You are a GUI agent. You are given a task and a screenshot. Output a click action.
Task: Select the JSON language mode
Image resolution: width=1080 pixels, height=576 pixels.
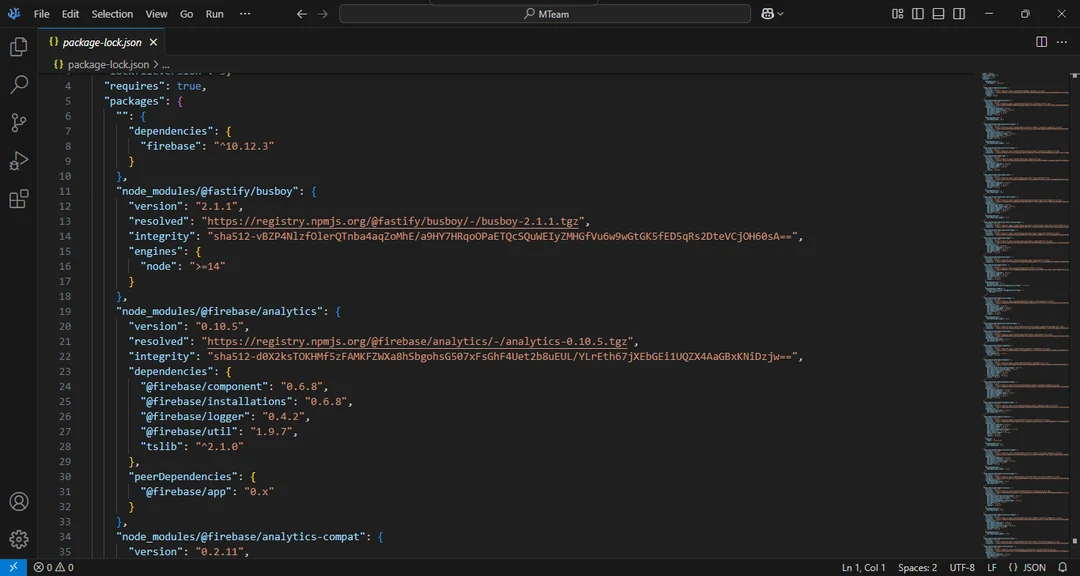pyautogui.click(x=1027, y=568)
